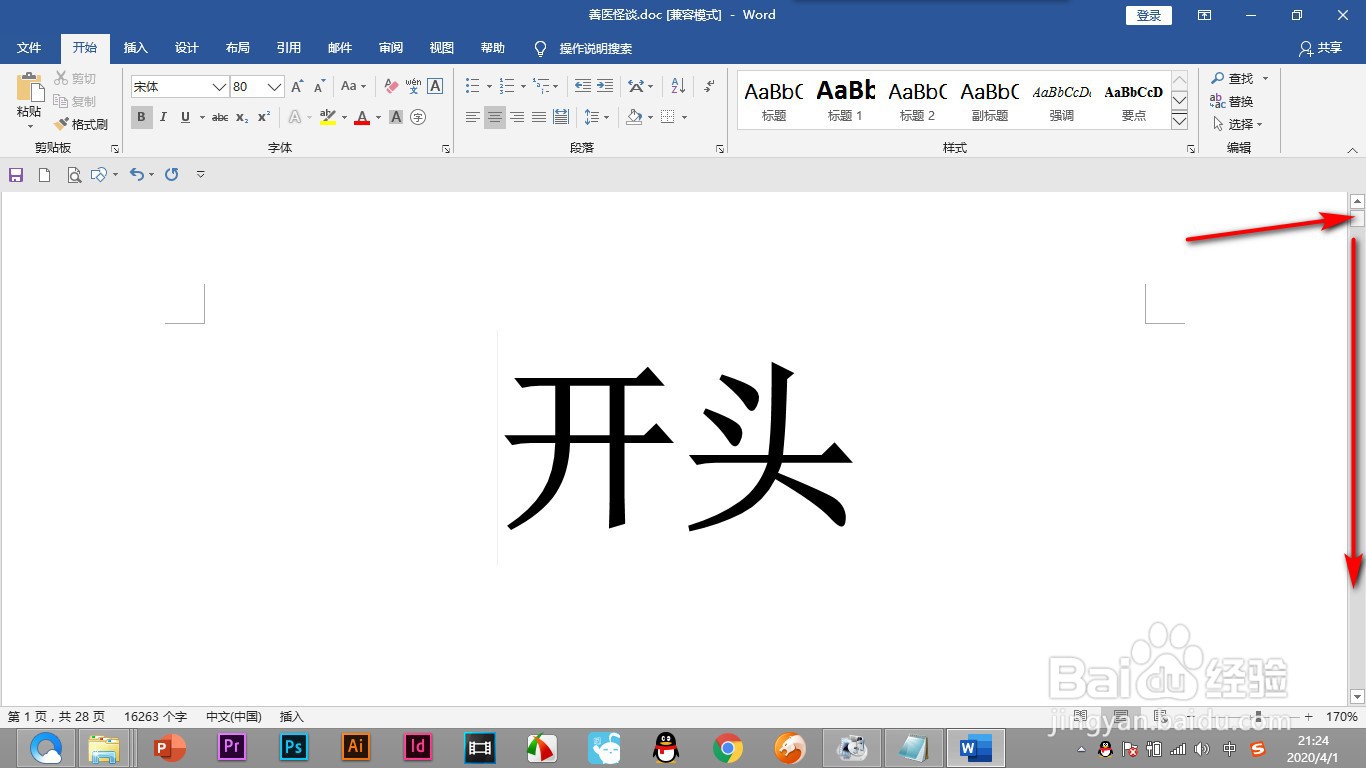
Task: Switch to the 插入 (Insert) tab
Action: (135, 48)
